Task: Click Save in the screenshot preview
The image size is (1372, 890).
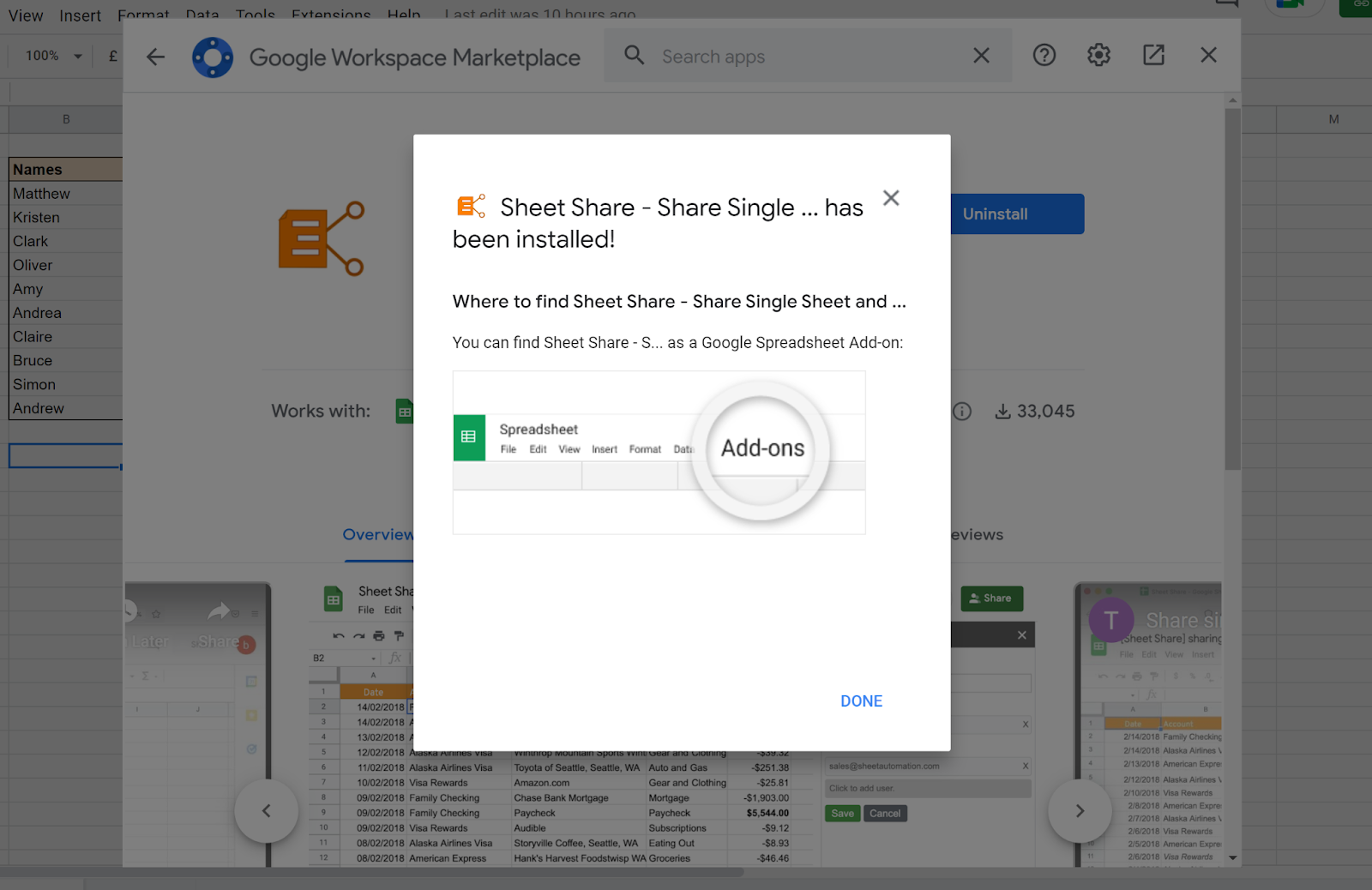Action: (x=842, y=814)
